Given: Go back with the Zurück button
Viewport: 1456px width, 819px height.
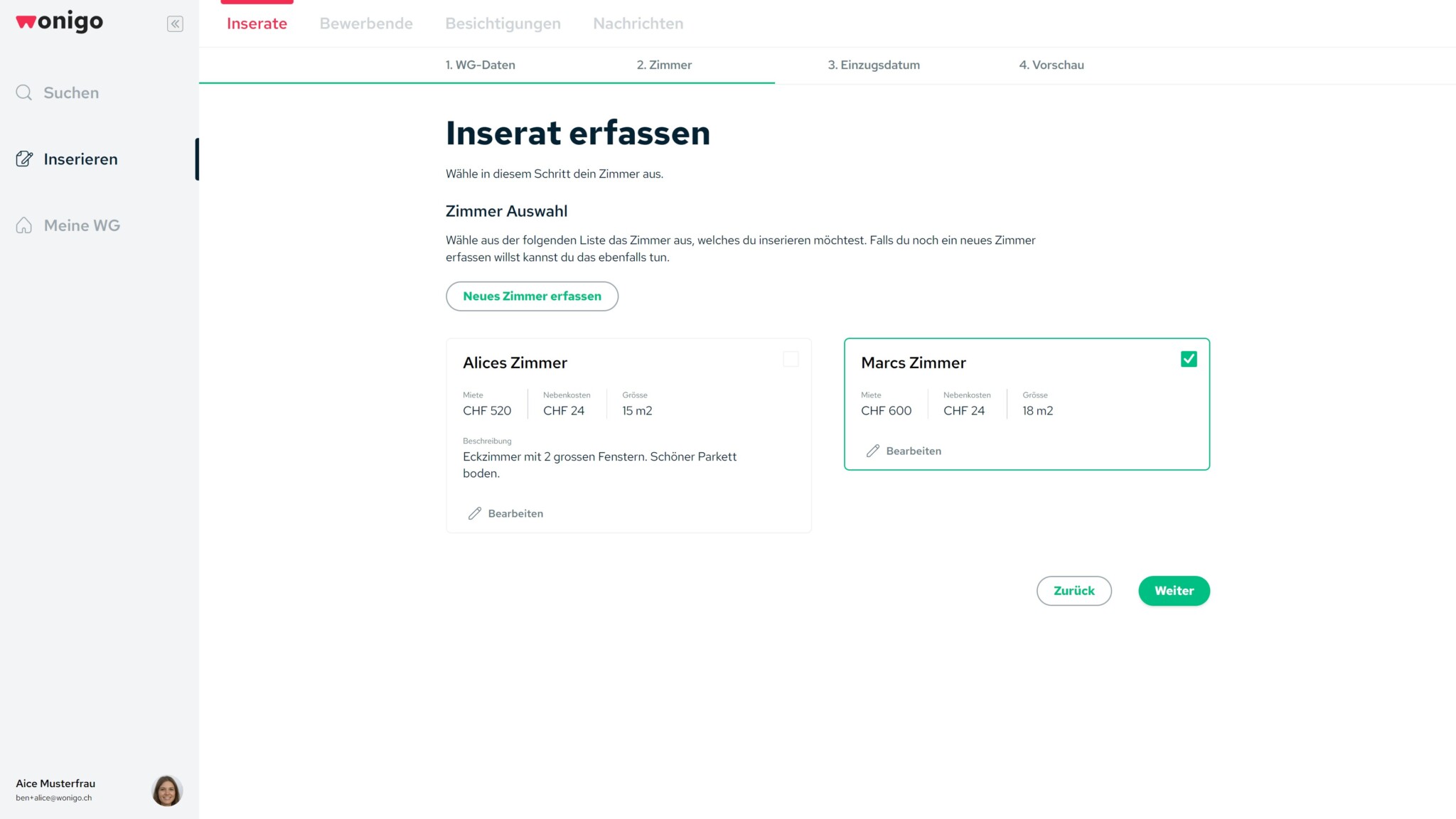Looking at the screenshot, I should coord(1074,591).
